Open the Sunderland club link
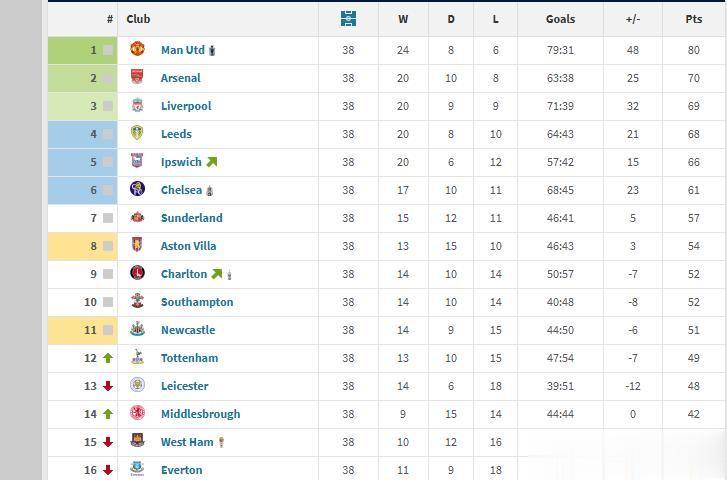 tap(191, 218)
